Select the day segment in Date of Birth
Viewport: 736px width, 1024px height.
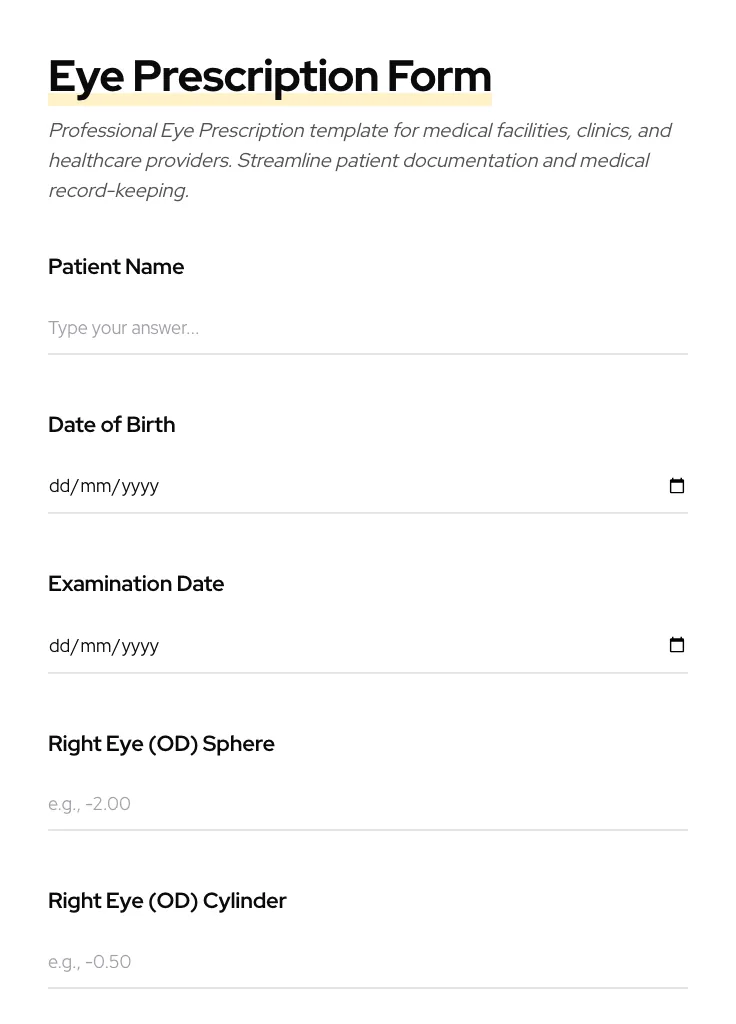[x=59, y=486]
